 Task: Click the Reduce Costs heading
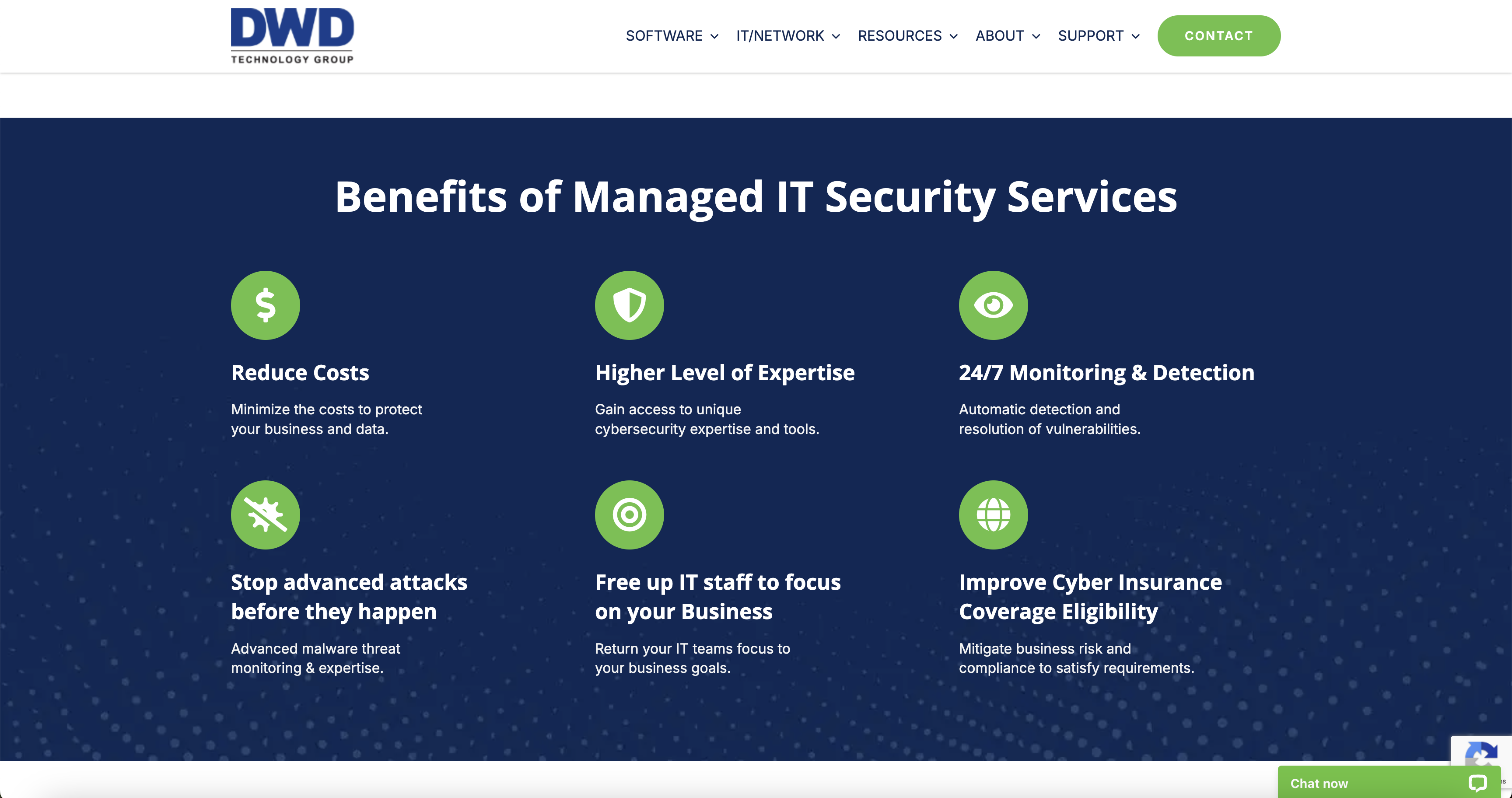pyautogui.click(x=300, y=373)
